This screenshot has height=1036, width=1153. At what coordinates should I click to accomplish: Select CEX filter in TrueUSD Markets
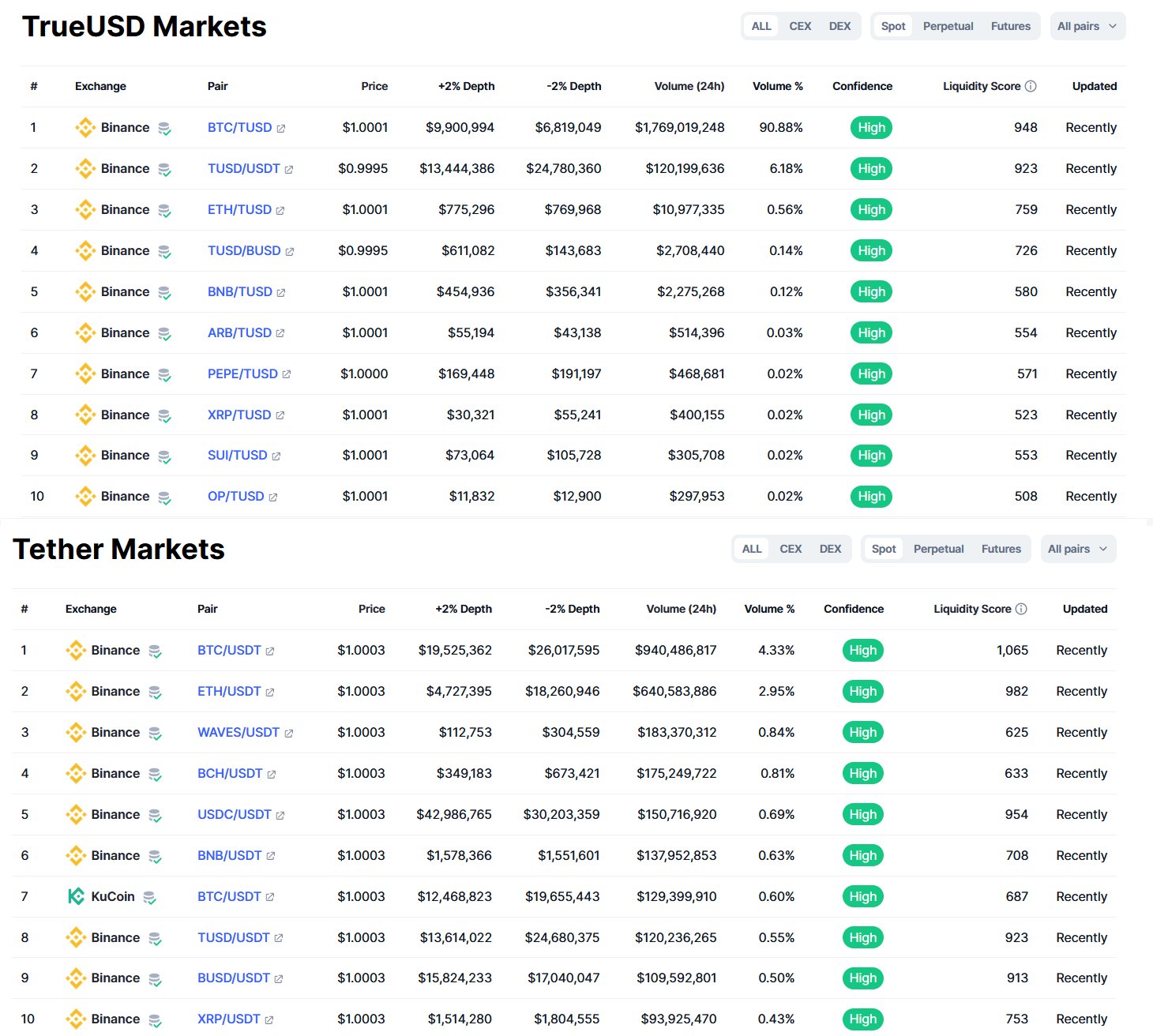pos(800,26)
